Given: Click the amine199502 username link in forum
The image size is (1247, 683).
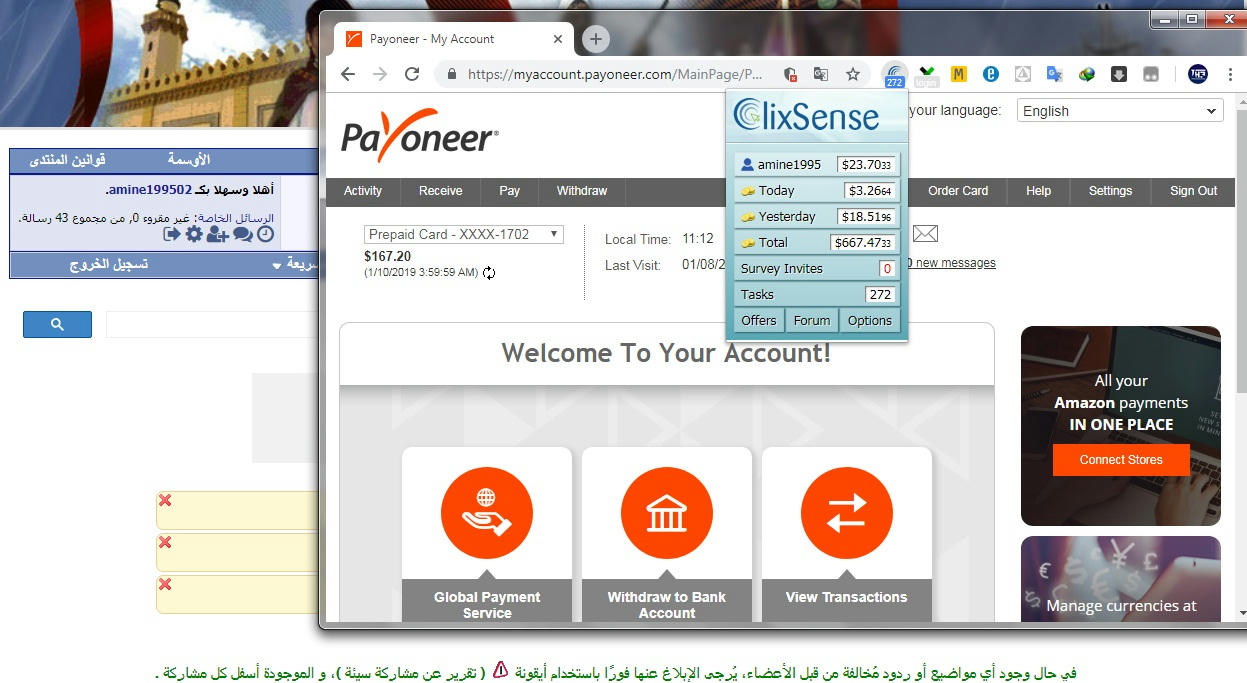Looking at the screenshot, I should 148,189.
